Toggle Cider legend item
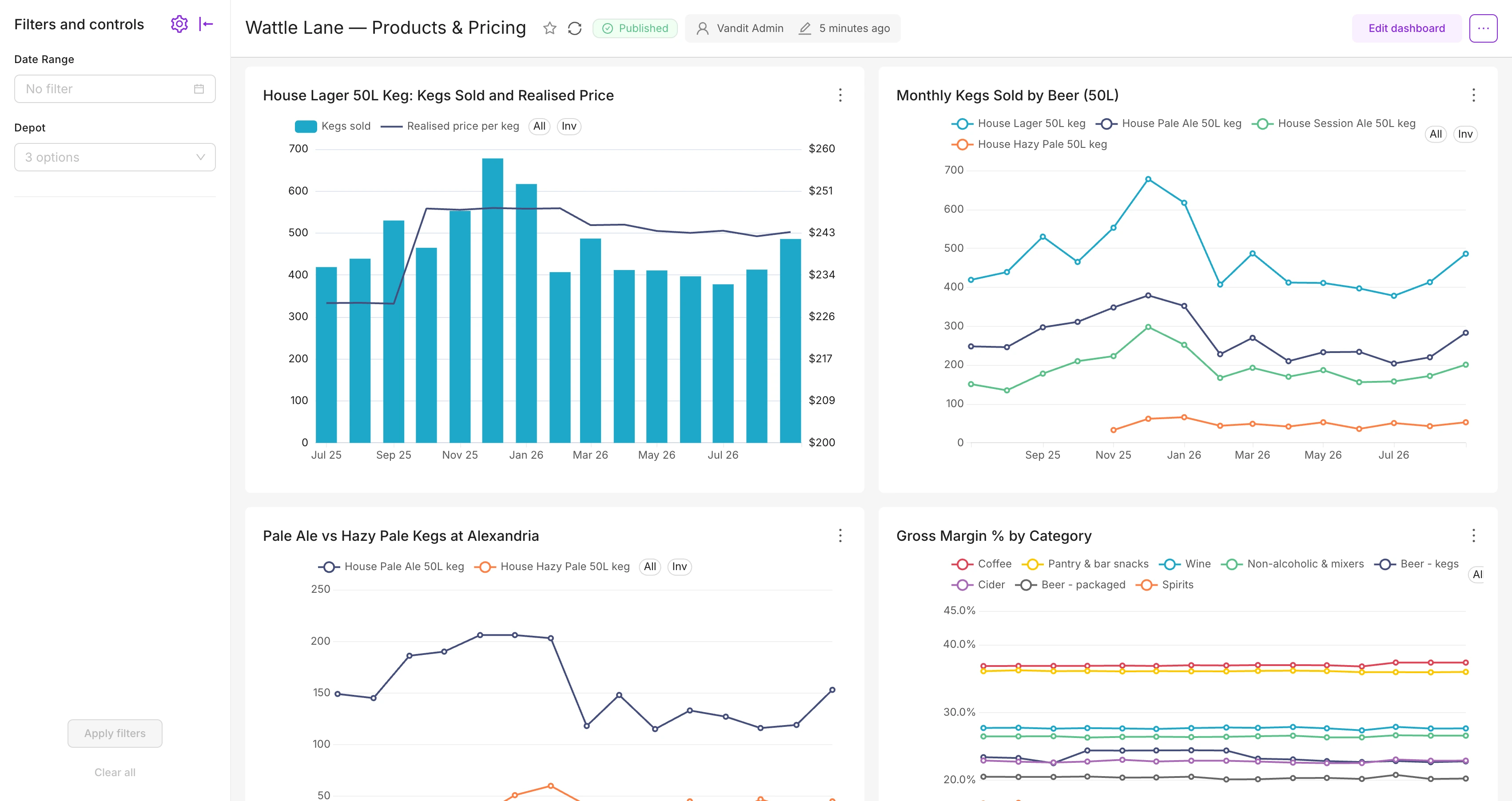 coord(978,585)
